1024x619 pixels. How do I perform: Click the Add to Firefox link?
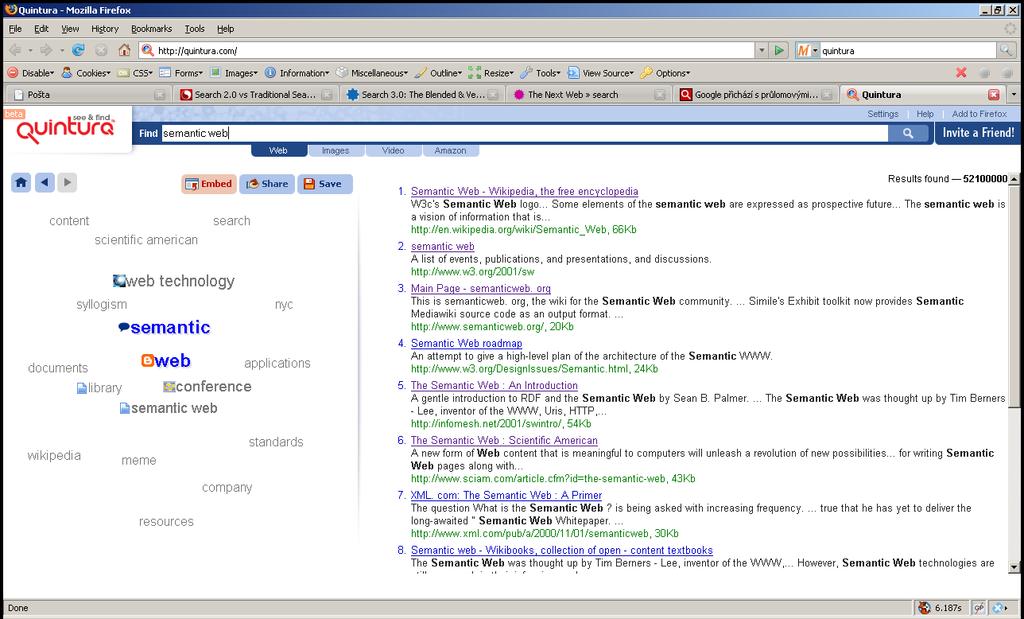pyautogui.click(x=979, y=114)
